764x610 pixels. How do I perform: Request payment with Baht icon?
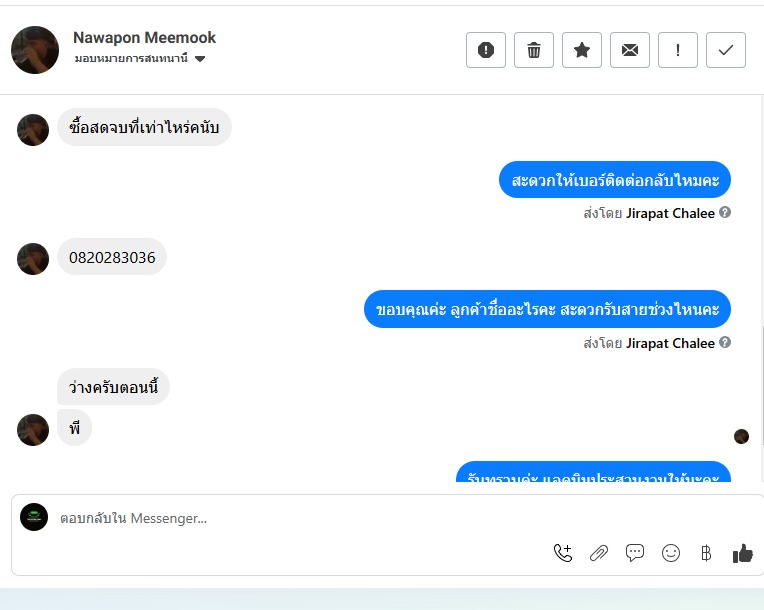pos(706,553)
